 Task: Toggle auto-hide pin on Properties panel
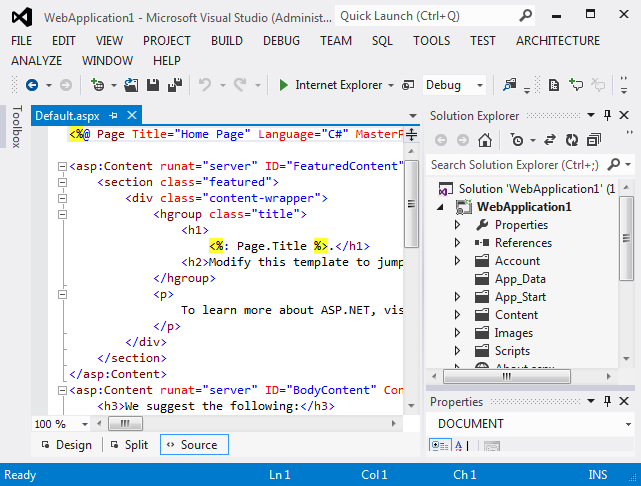coord(608,402)
